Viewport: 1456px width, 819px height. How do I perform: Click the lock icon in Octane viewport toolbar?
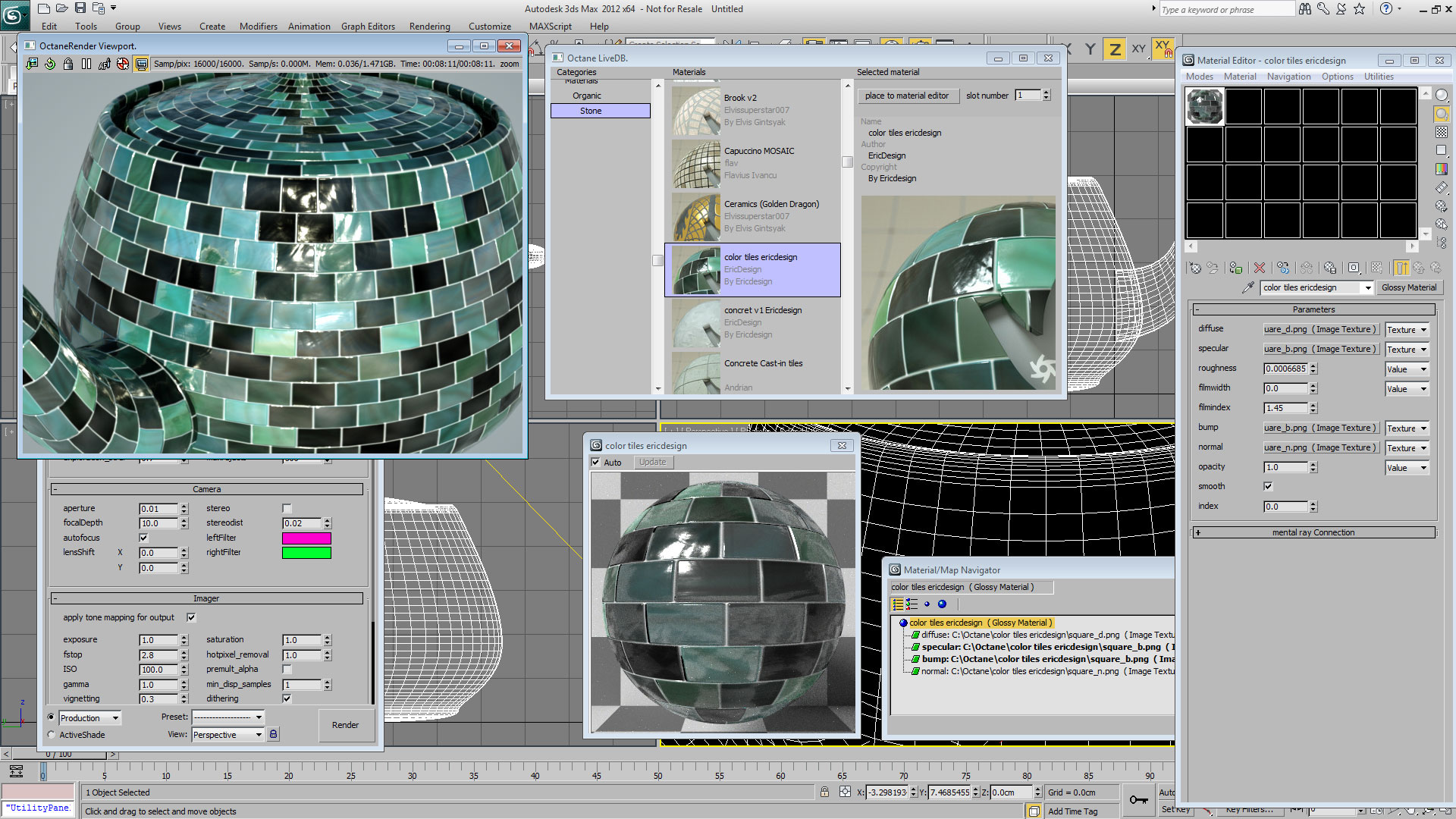68,64
